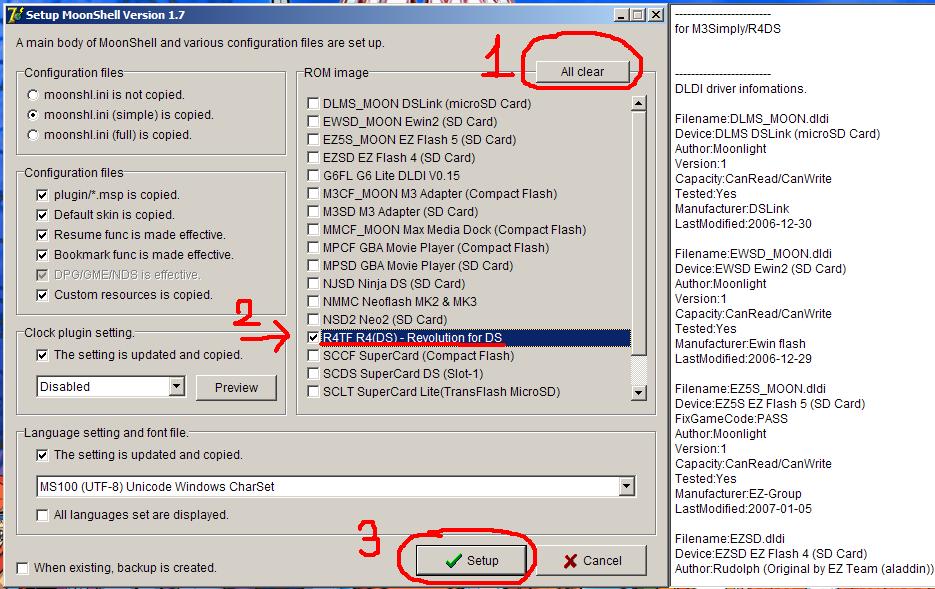Viewport: 935px width, 589px height.
Task: Toggle clock plugin 'setting is updated and copied' checkbox
Action: tap(42, 355)
